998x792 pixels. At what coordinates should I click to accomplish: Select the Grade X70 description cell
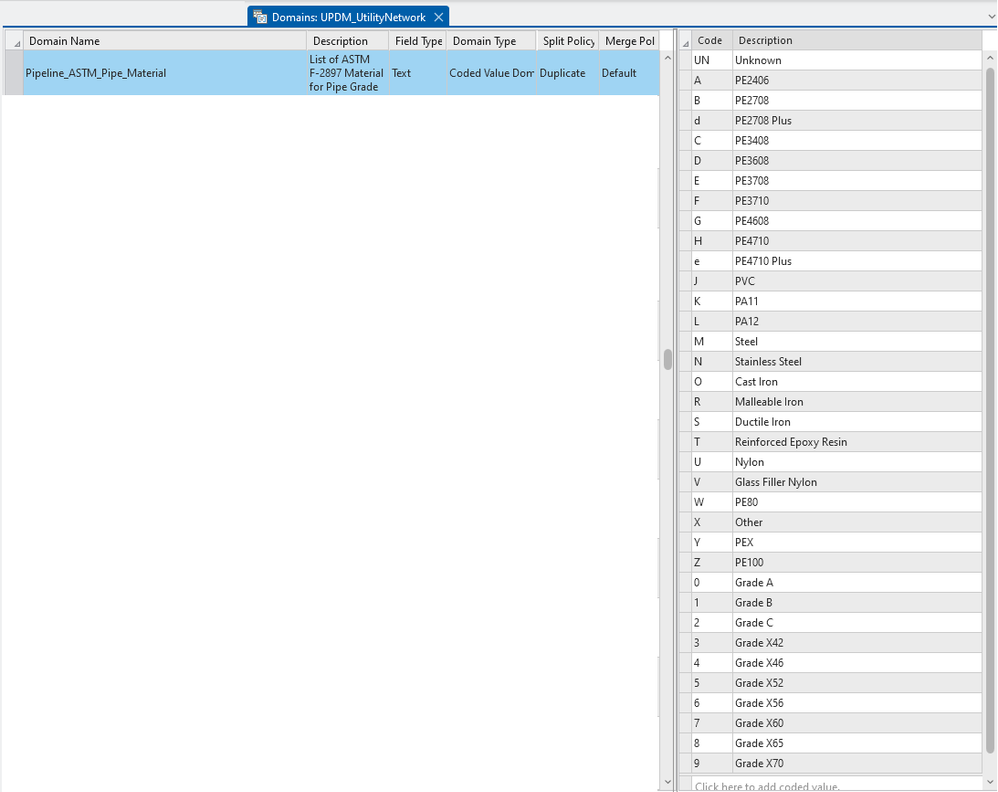(x=857, y=763)
